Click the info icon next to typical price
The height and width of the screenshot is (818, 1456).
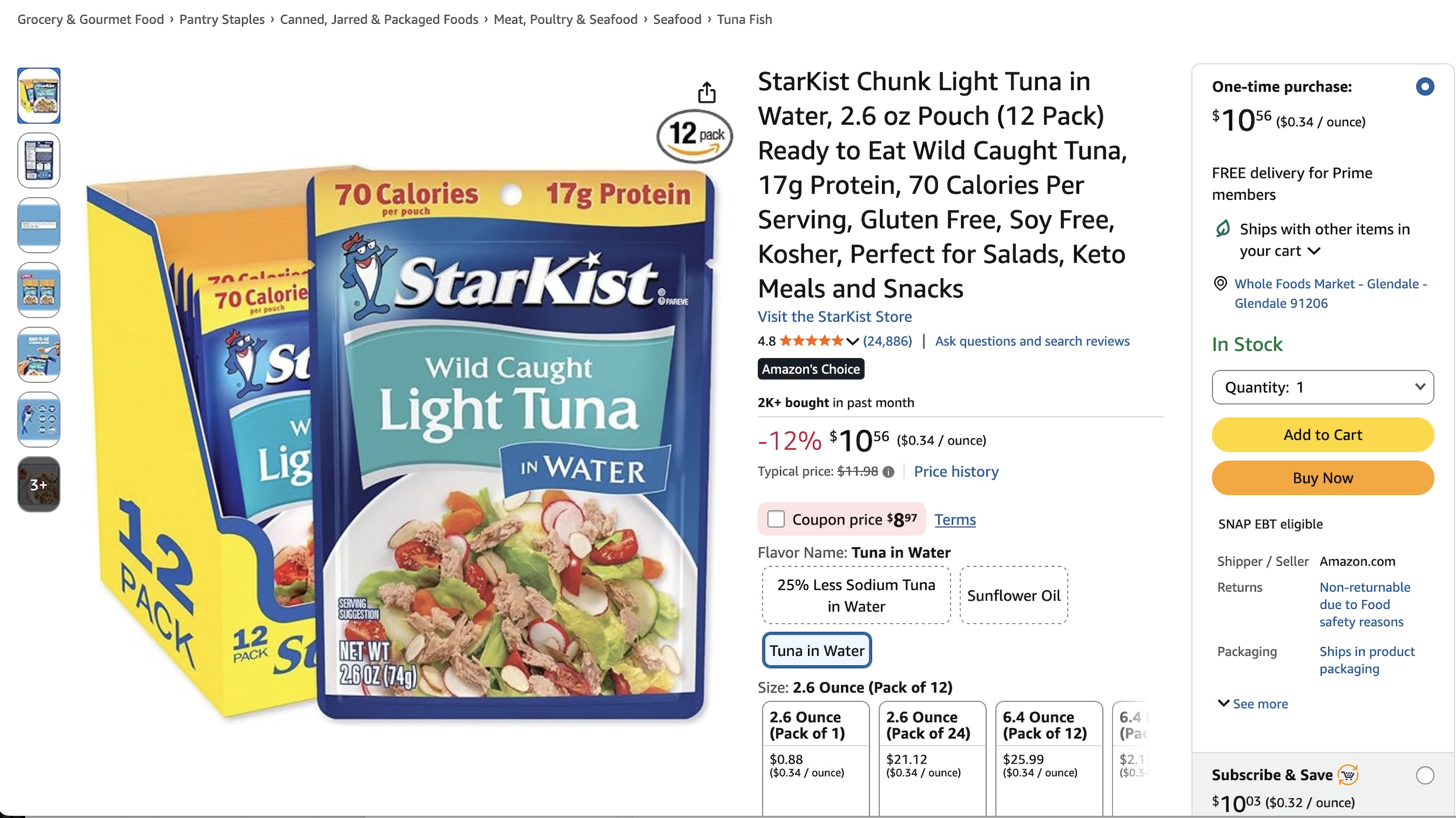(x=889, y=472)
